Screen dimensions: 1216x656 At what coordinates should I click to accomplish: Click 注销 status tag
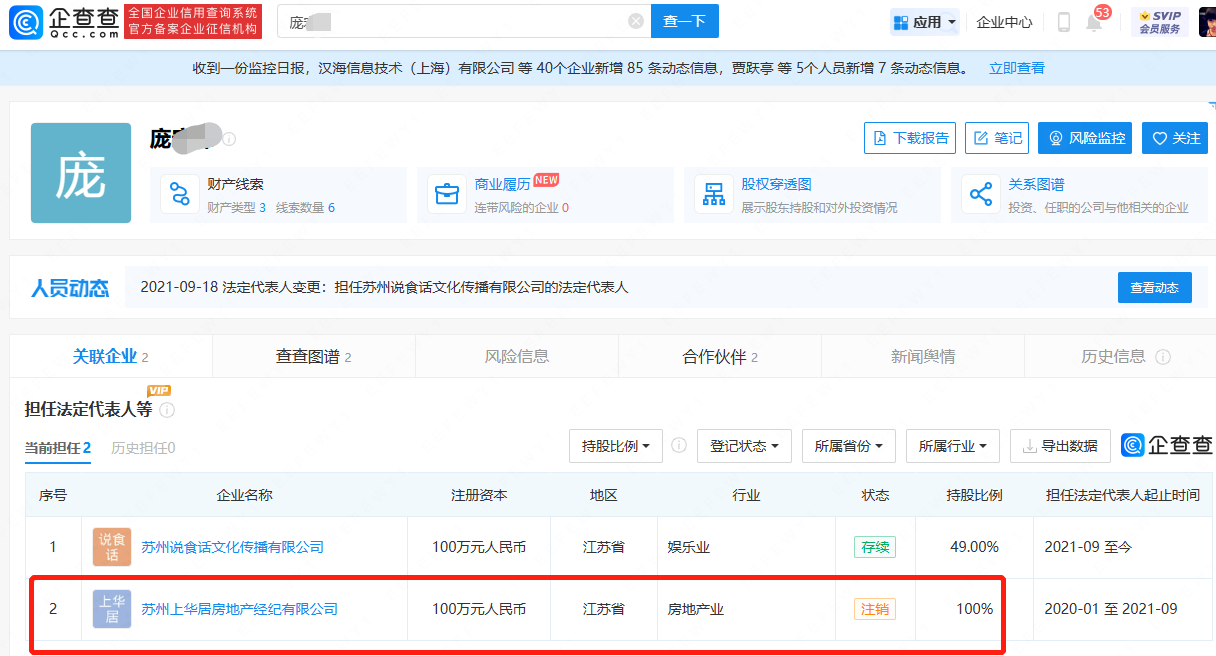(874, 609)
